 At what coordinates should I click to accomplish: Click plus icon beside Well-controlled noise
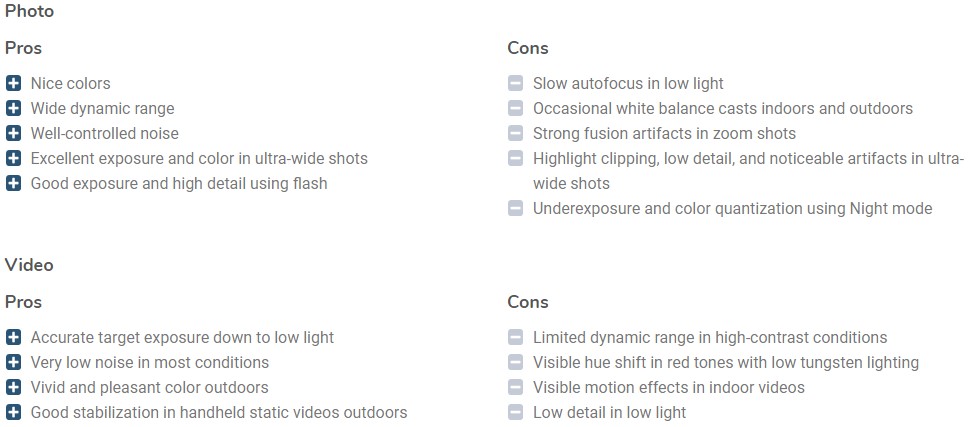13,133
